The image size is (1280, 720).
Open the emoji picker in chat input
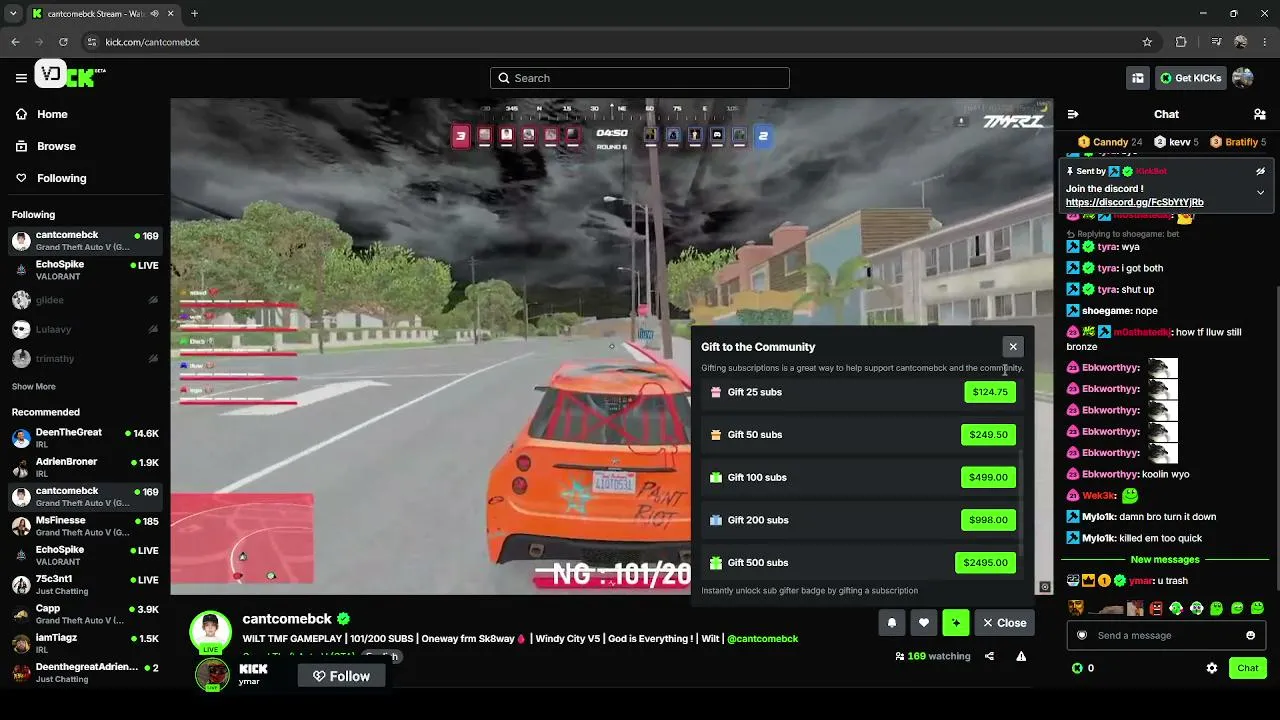1250,635
